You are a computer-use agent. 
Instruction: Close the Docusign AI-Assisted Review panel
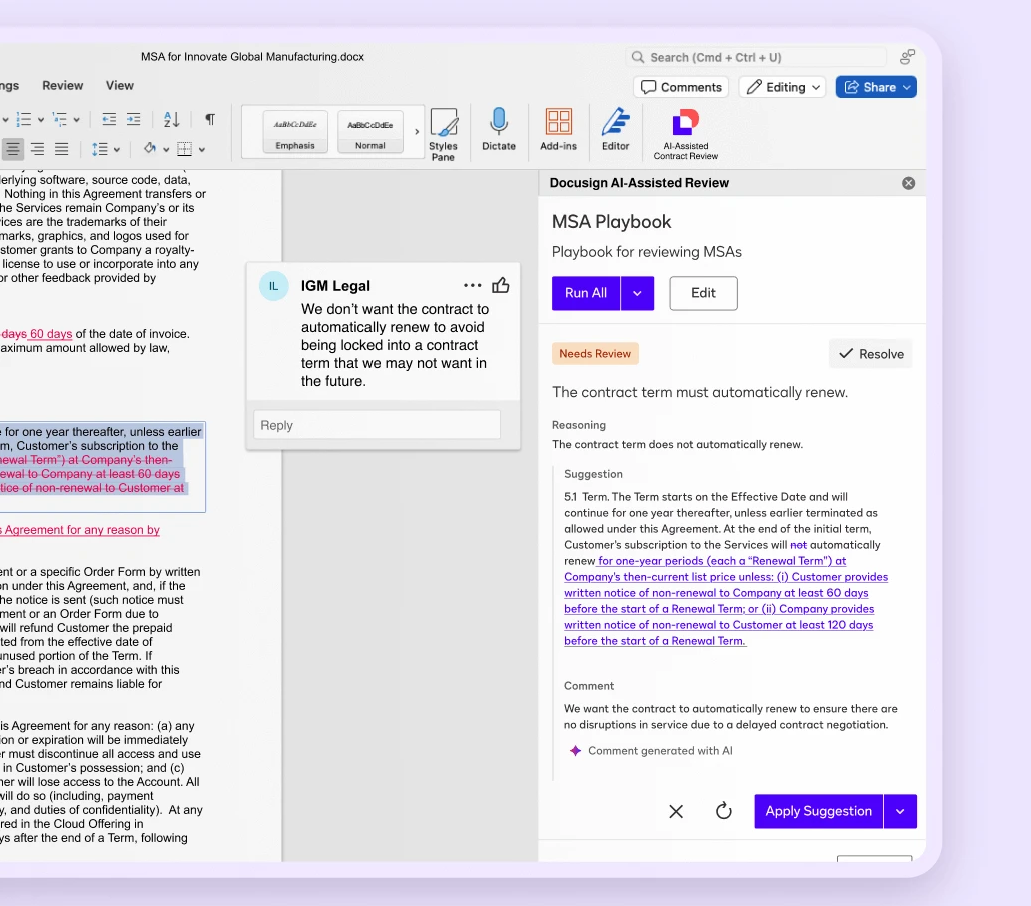pyautogui.click(x=909, y=183)
